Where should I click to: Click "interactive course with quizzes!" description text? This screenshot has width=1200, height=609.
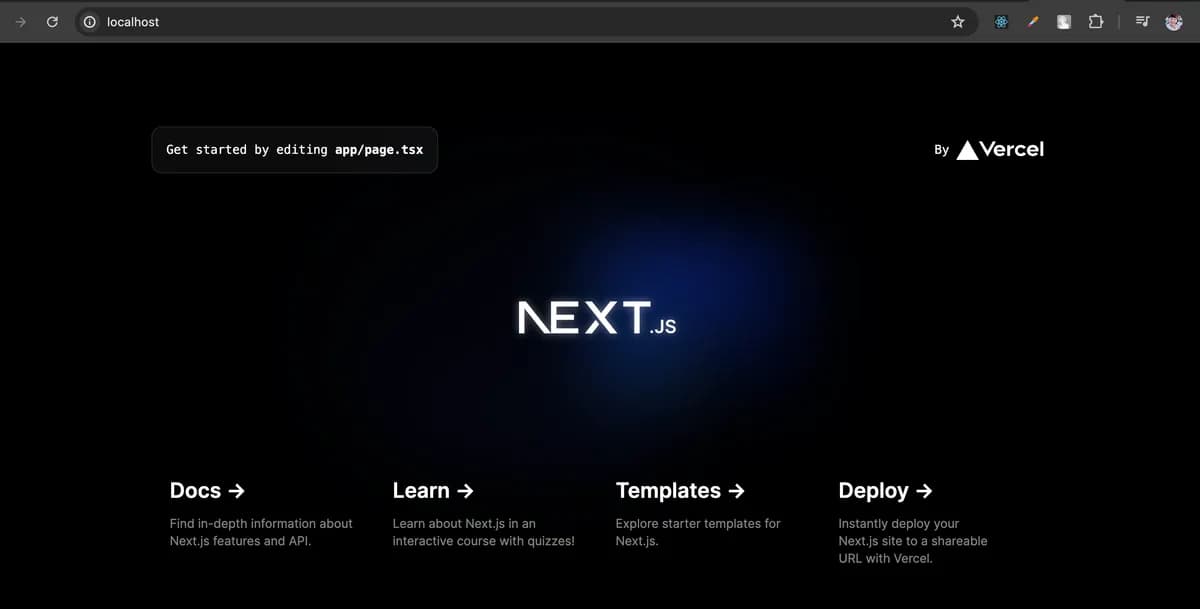click(x=484, y=541)
